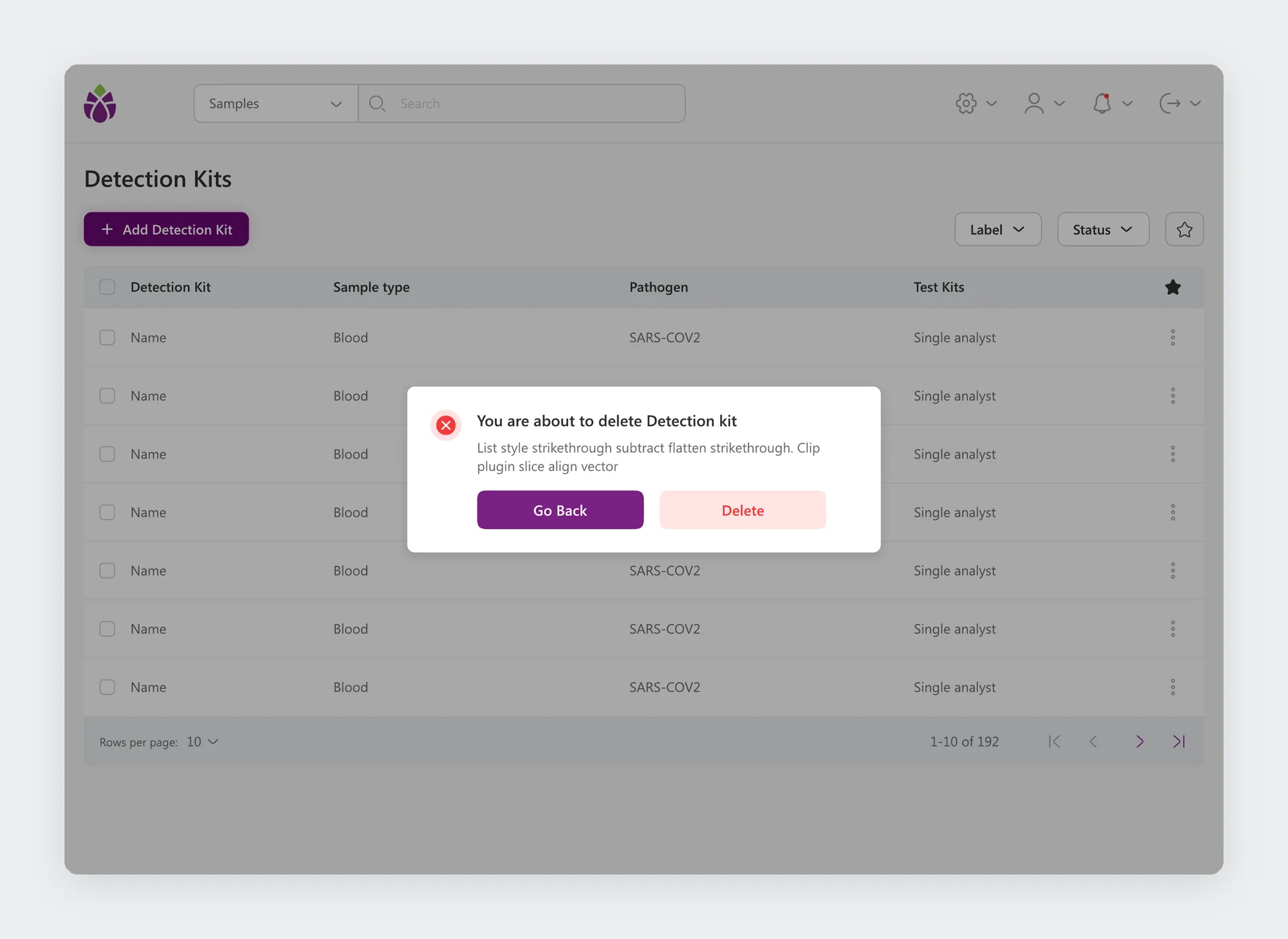Expand the chevron beside notification bell
The image size is (1288, 939).
coord(1127,104)
